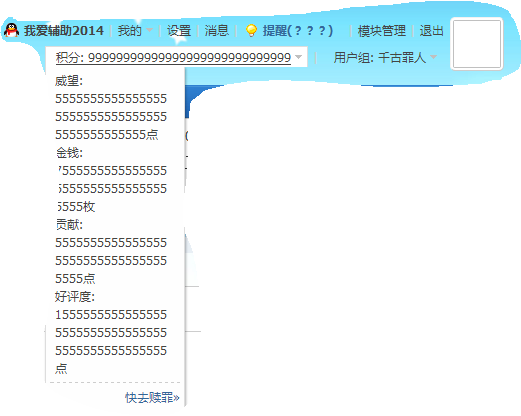Collapse the 积分 dropdown arrow
The height and width of the screenshot is (416, 521).
click(x=299, y=57)
